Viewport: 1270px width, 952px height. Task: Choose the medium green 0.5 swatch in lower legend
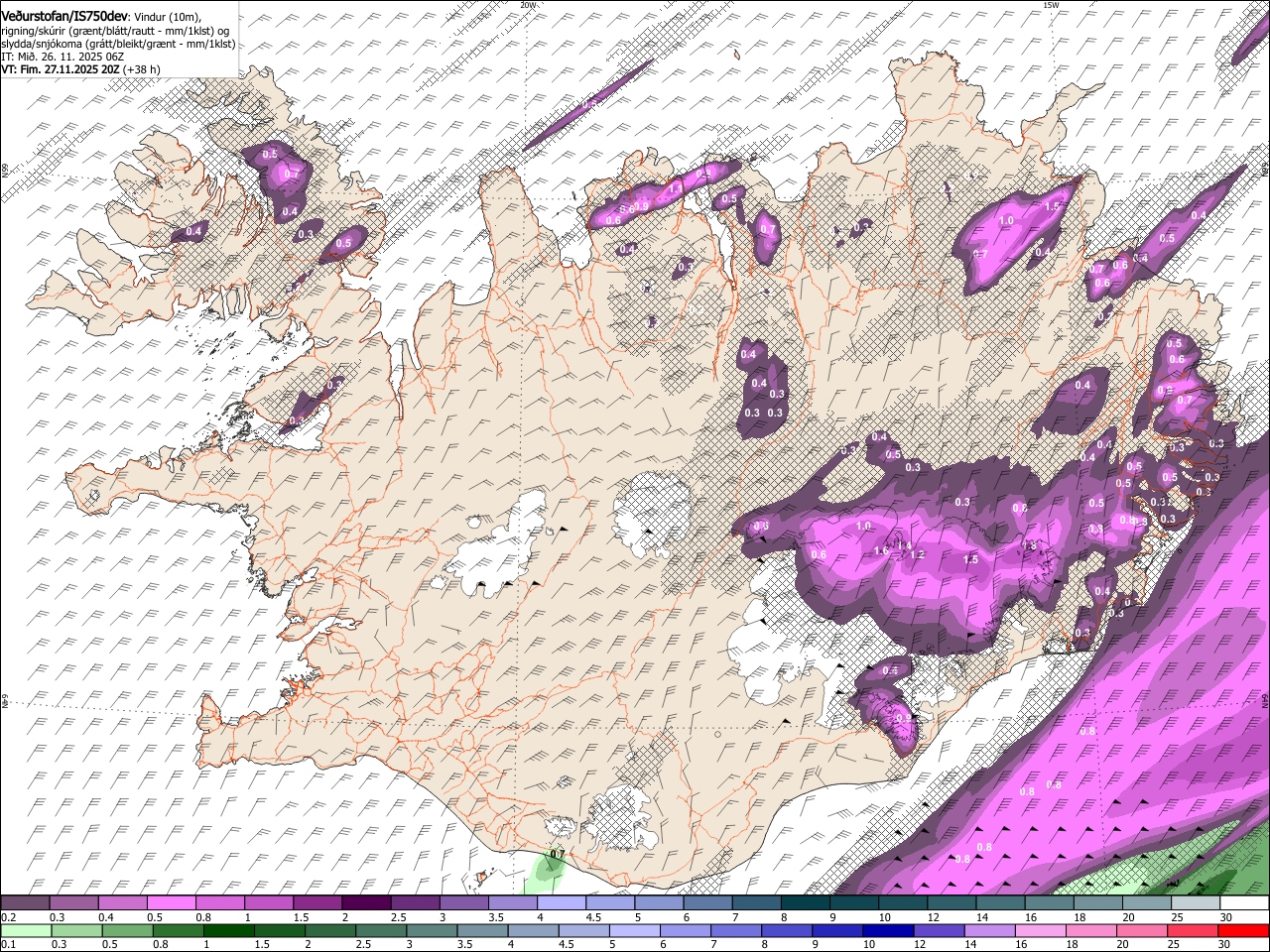(x=127, y=930)
